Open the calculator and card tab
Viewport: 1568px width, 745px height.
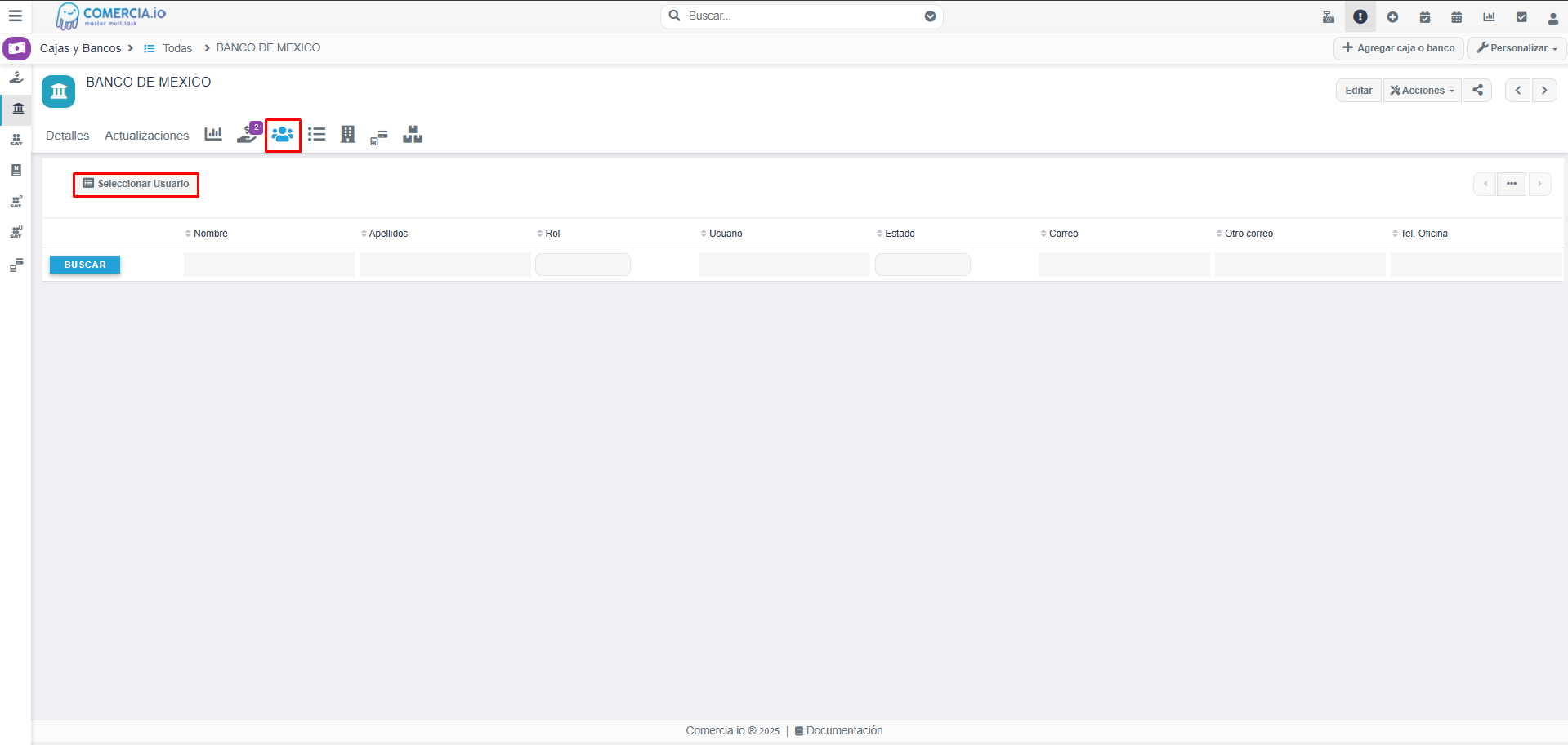pyautogui.click(x=379, y=136)
